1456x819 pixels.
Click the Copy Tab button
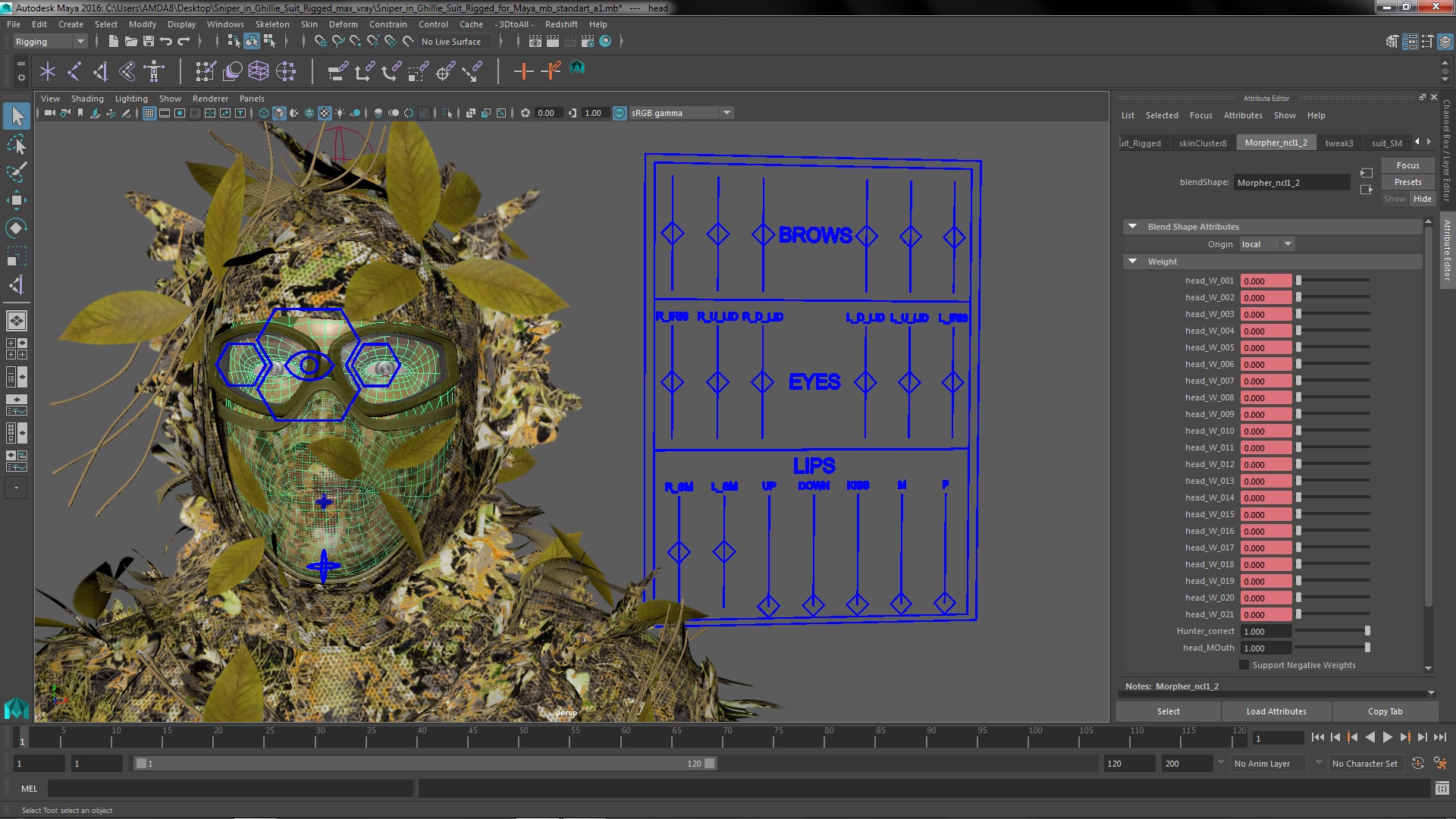1385,711
